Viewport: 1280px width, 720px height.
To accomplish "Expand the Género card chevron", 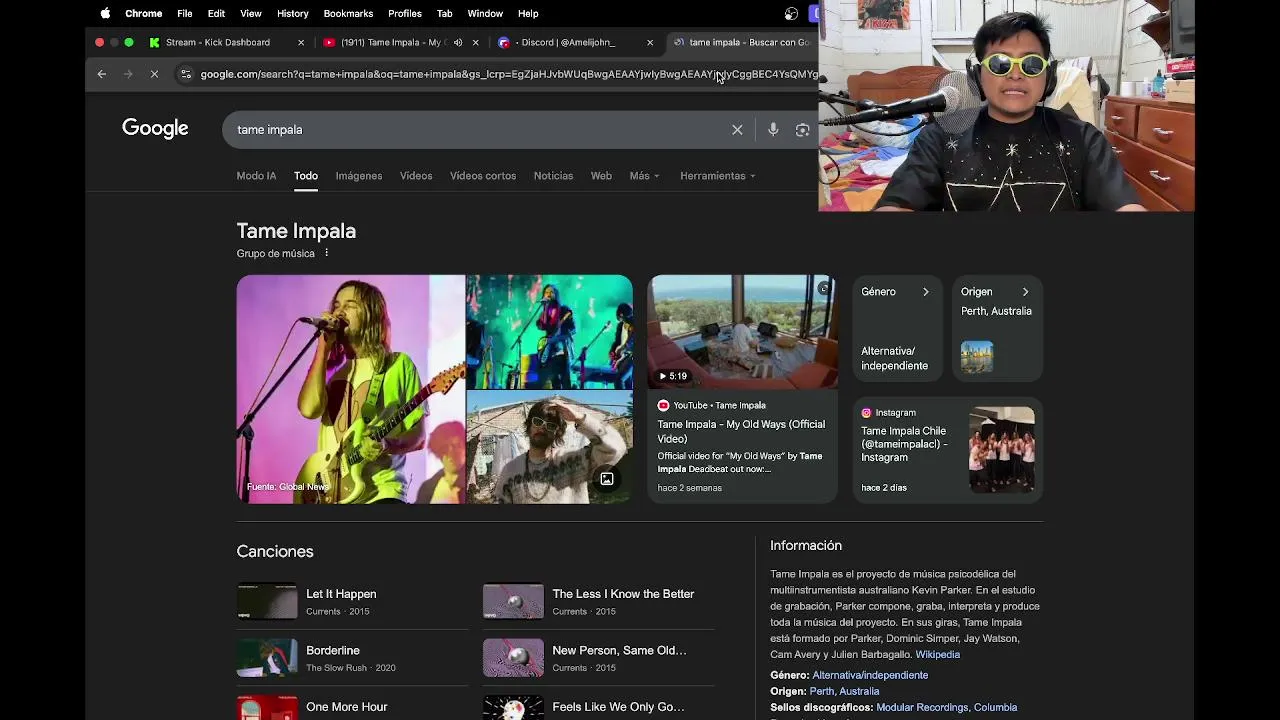I will click(925, 292).
